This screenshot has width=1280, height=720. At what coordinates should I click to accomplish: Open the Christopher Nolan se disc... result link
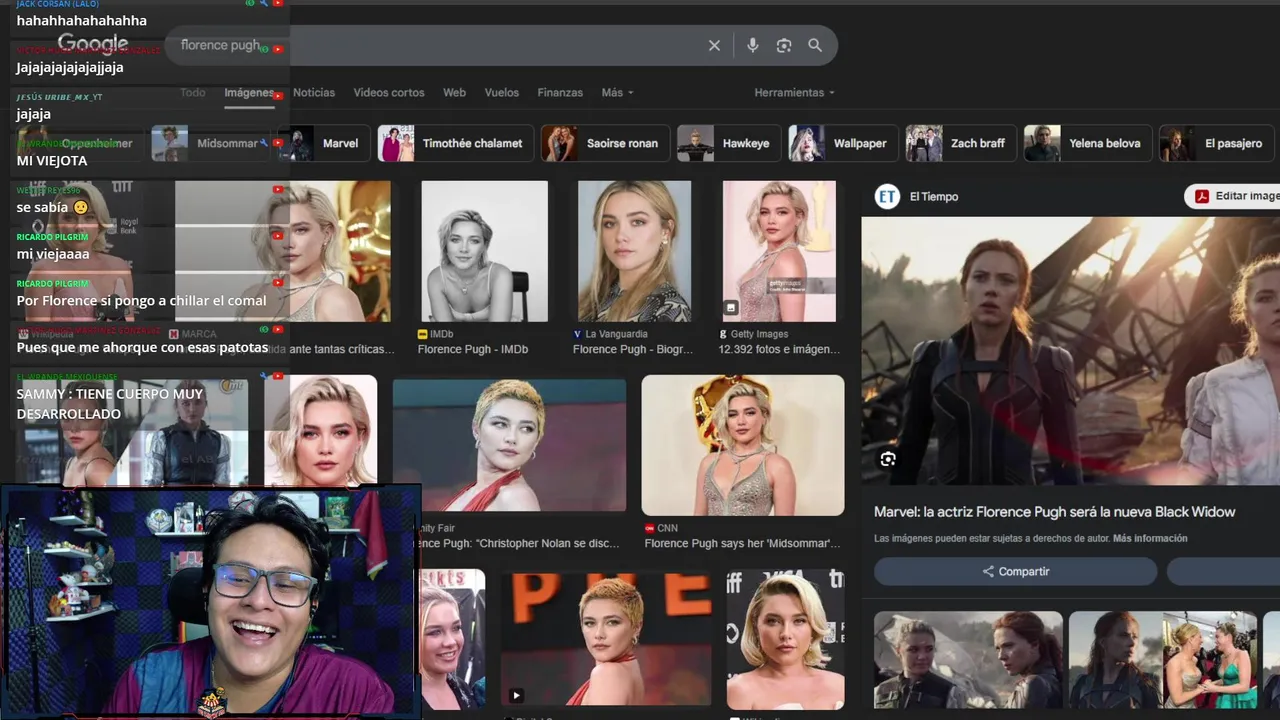pyautogui.click(x=519, y=543)
